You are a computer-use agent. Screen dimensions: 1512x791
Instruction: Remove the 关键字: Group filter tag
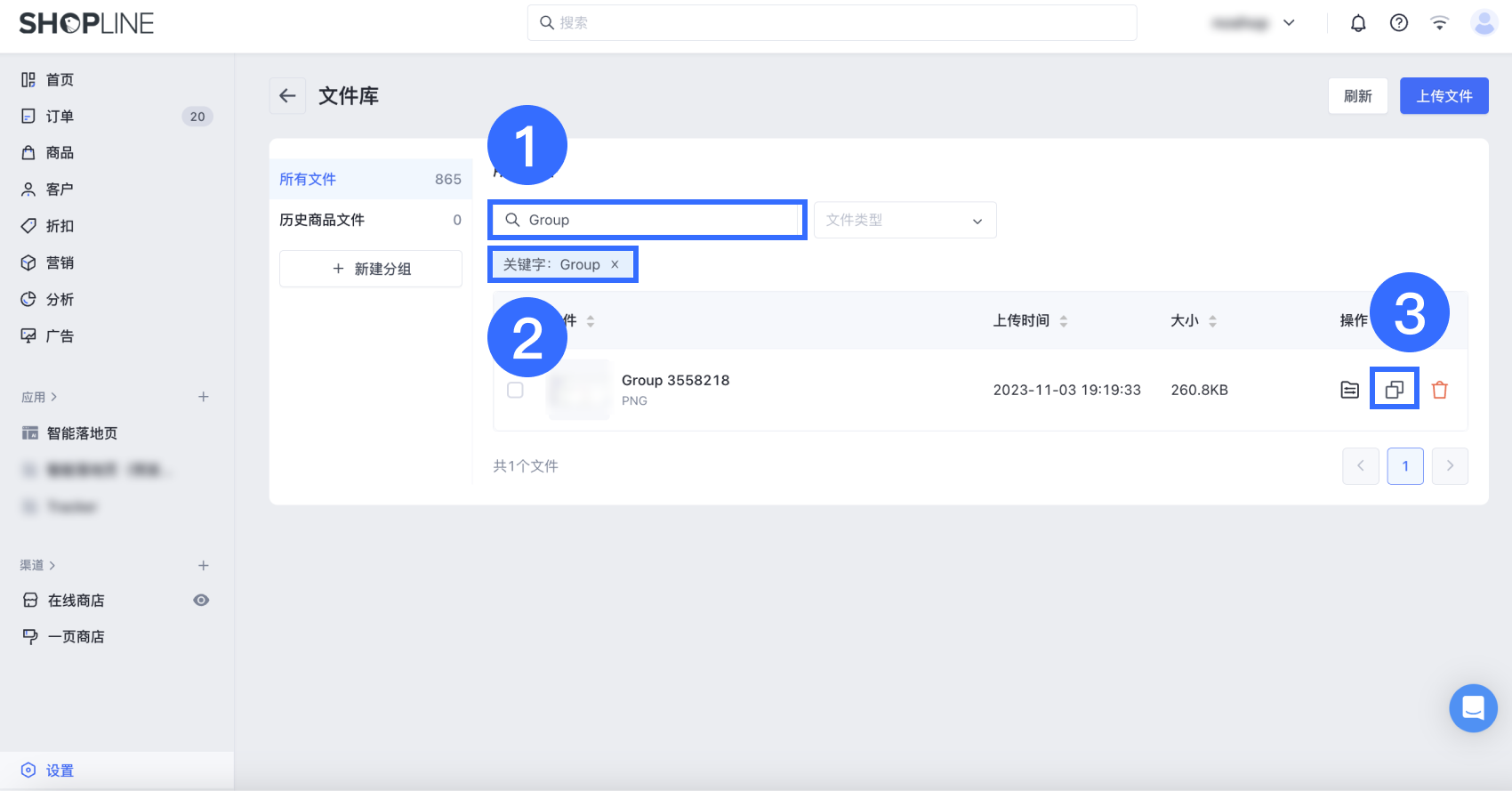pyautogui.click(x=615, y=264)
